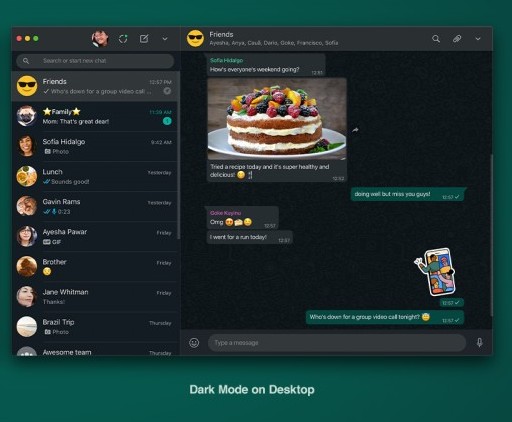Search within the Friends chat

pyautogui.click(x=436, y=39)
